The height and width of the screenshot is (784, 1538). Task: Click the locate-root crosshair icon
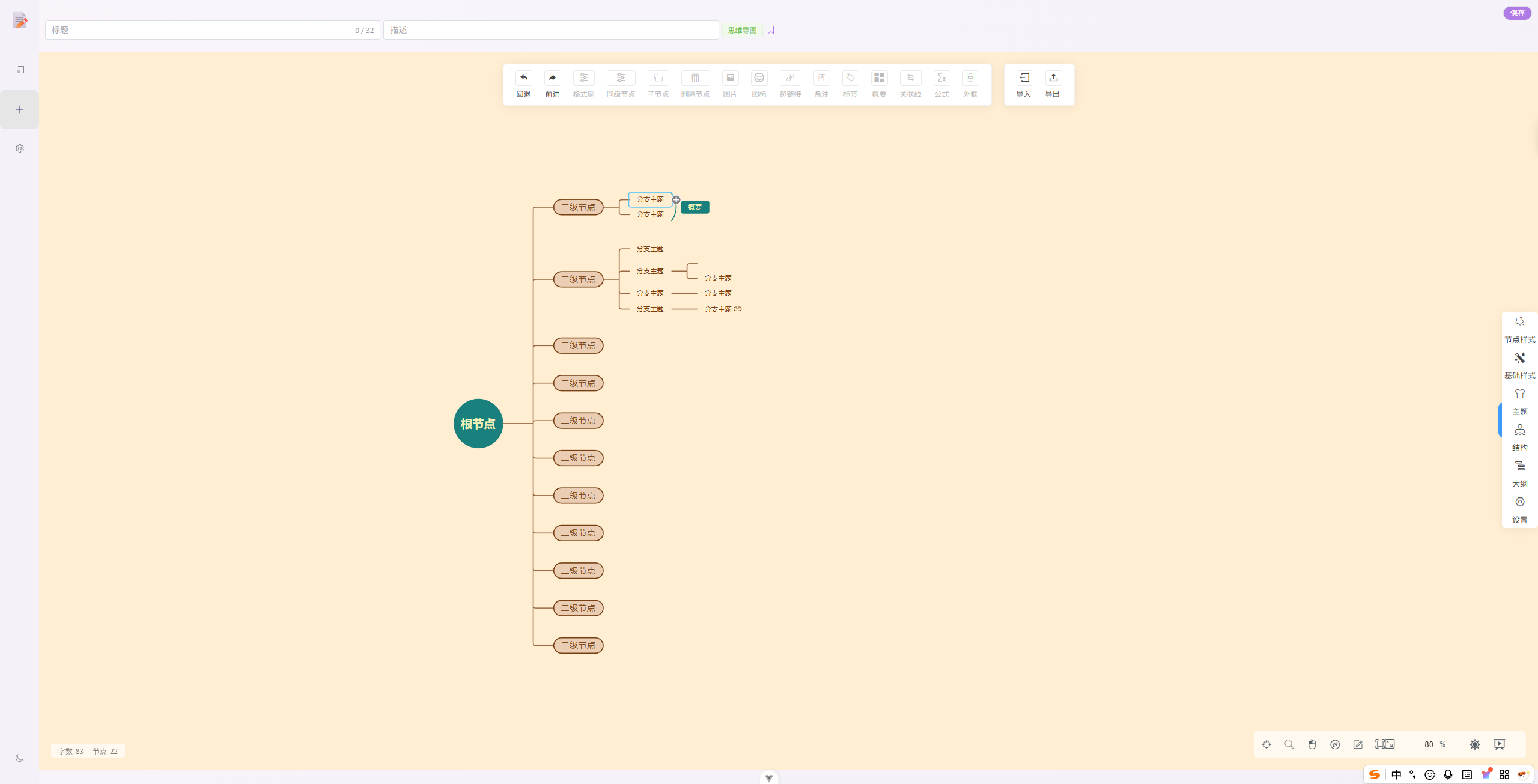click(x=1266, y=744)
